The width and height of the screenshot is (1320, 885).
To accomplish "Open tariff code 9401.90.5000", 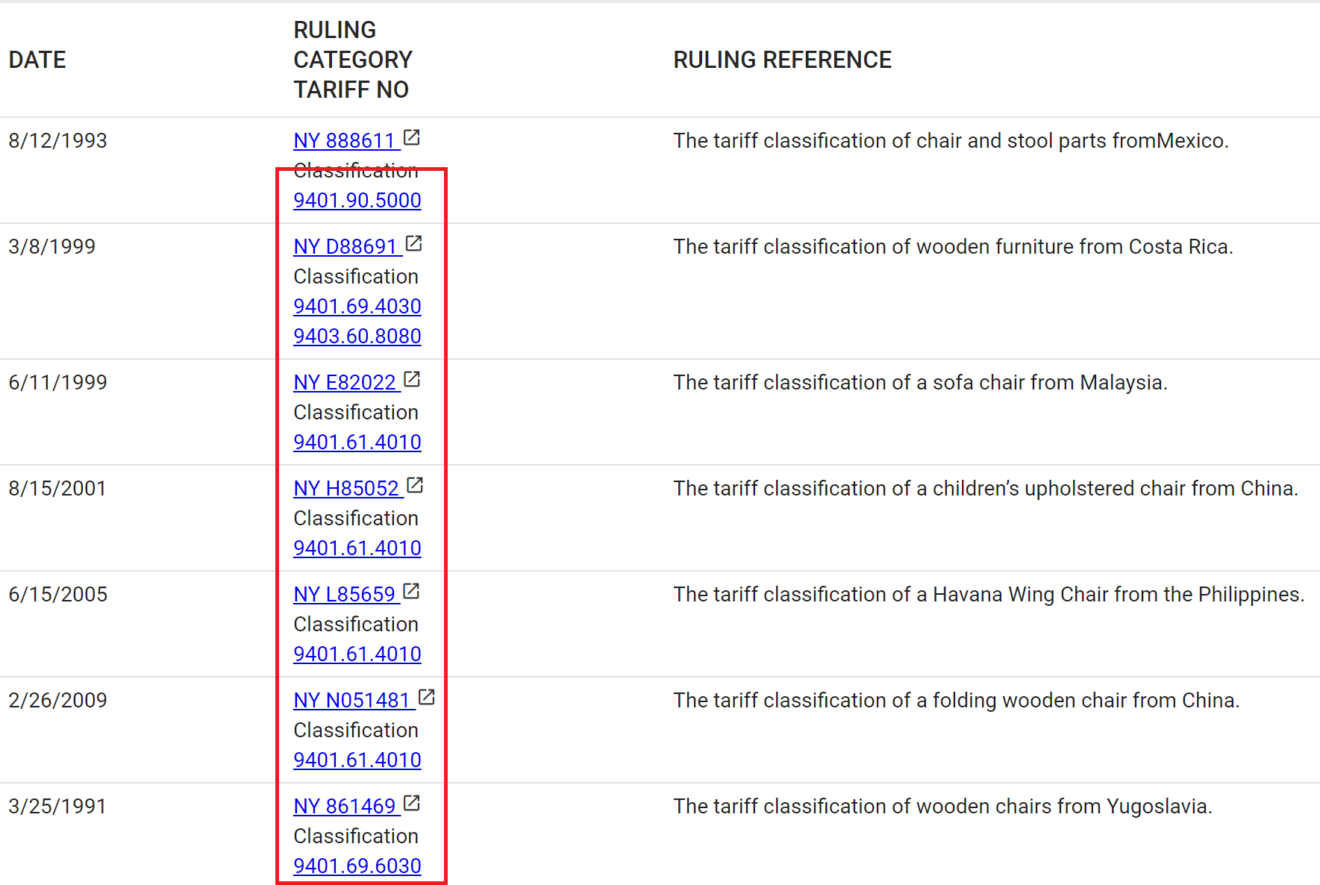I will point(357,200).
